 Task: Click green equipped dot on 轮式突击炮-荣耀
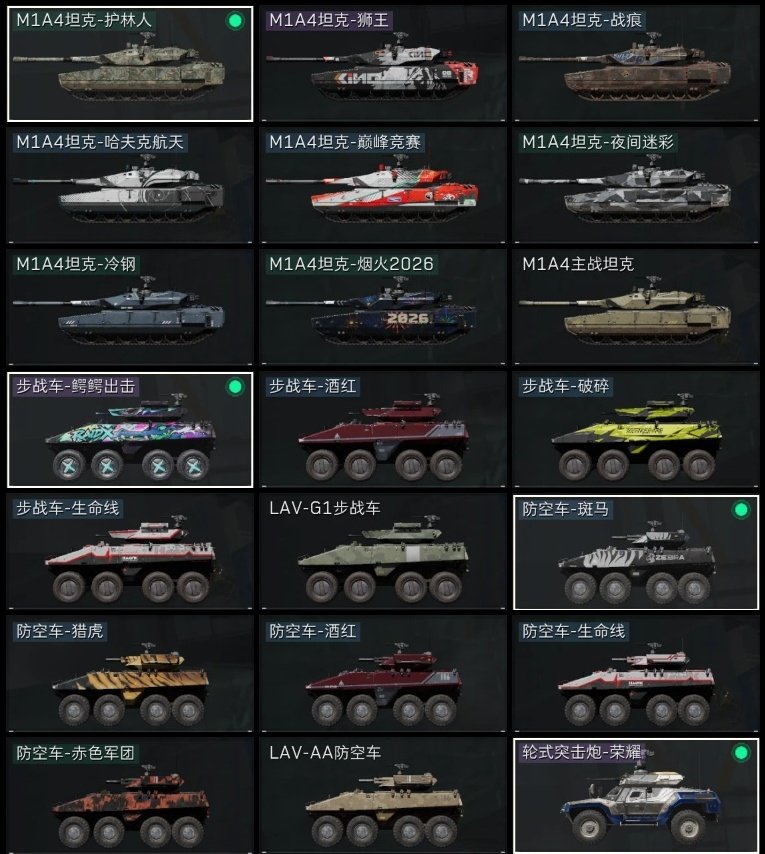[x=741, y=753]
